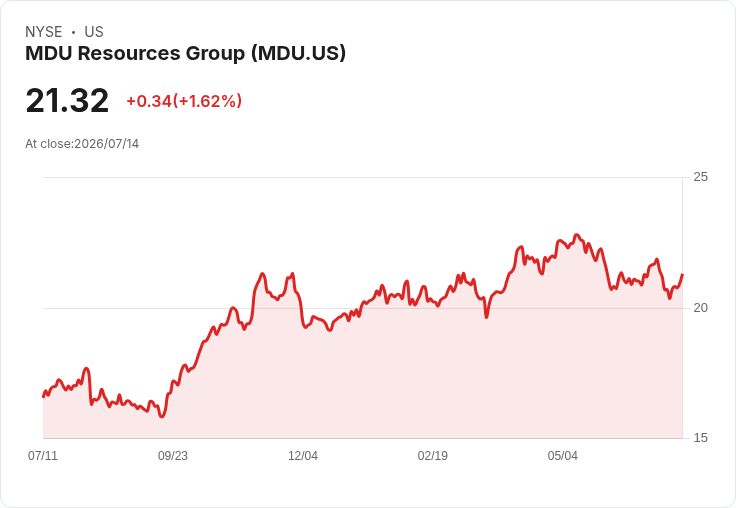Click the 21.32 current price
736x508 pixels.
67,100
